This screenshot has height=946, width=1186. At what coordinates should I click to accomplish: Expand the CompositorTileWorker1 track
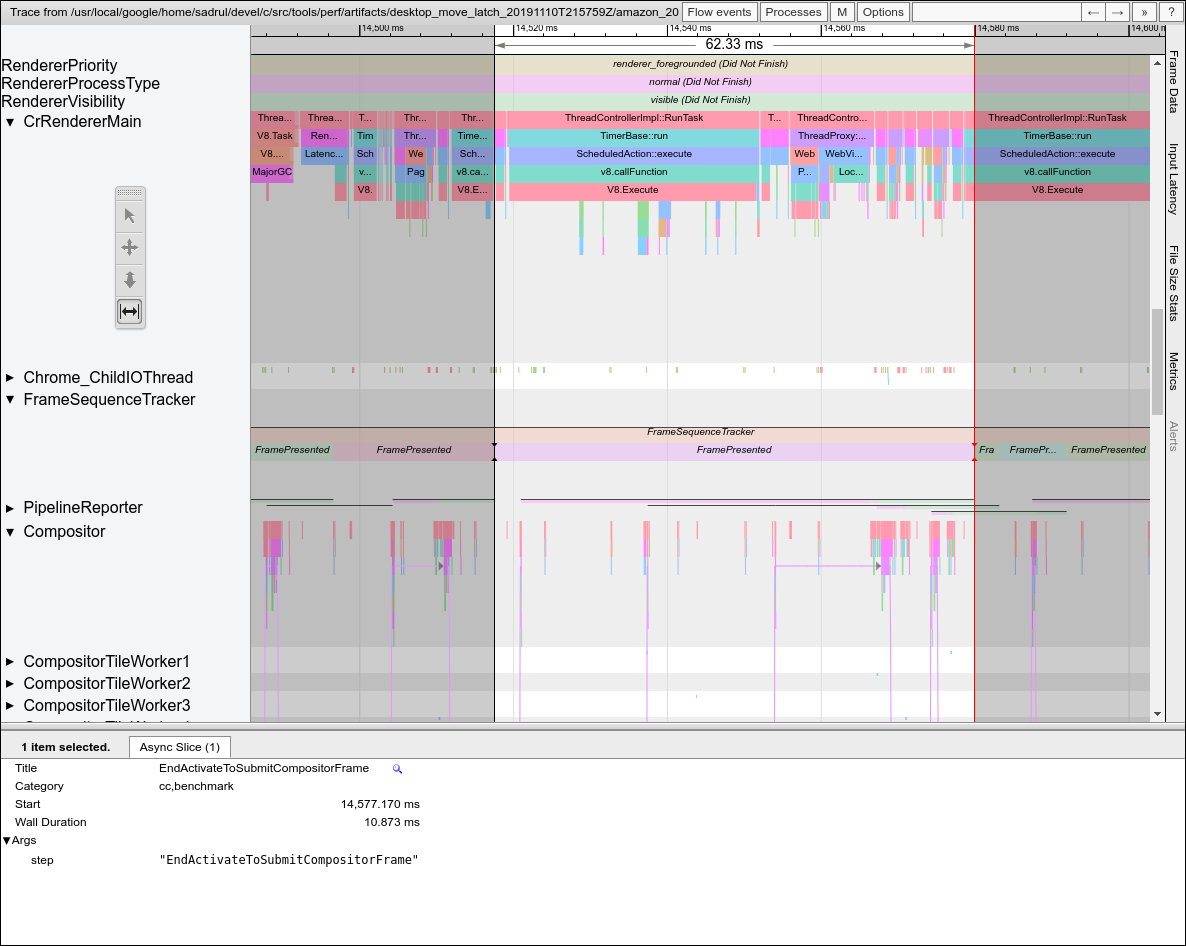point(10,662)
